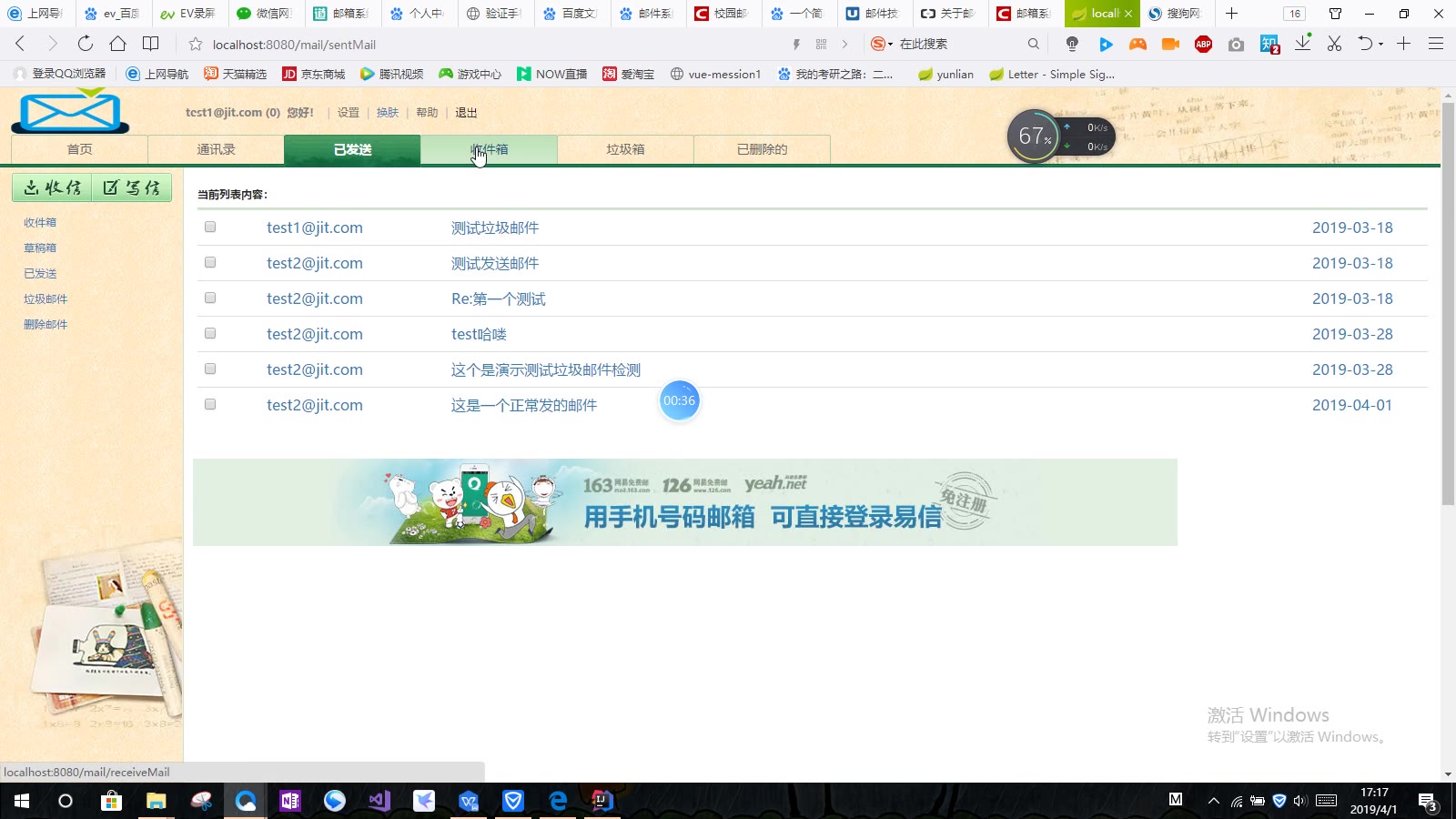The height and width of the screenshot is (819, 1456).
Task: Expand the undo closed tab dropdown arrow
Action: coord(1380,44)
